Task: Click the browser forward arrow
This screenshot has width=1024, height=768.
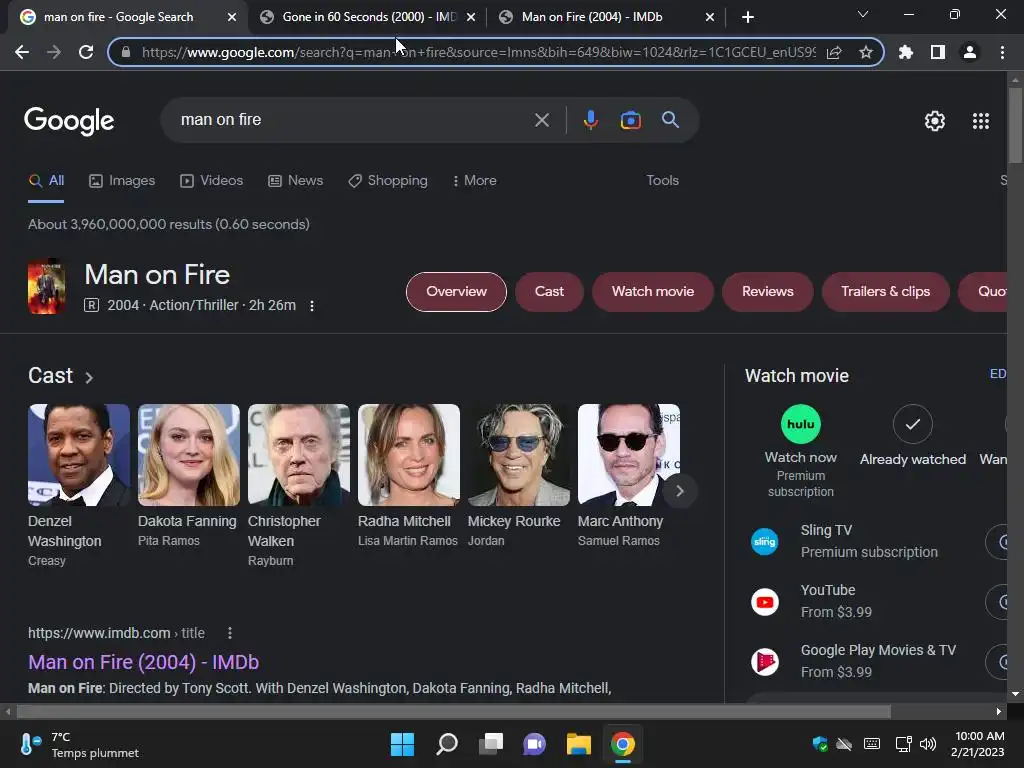Action: click(54, 52)
